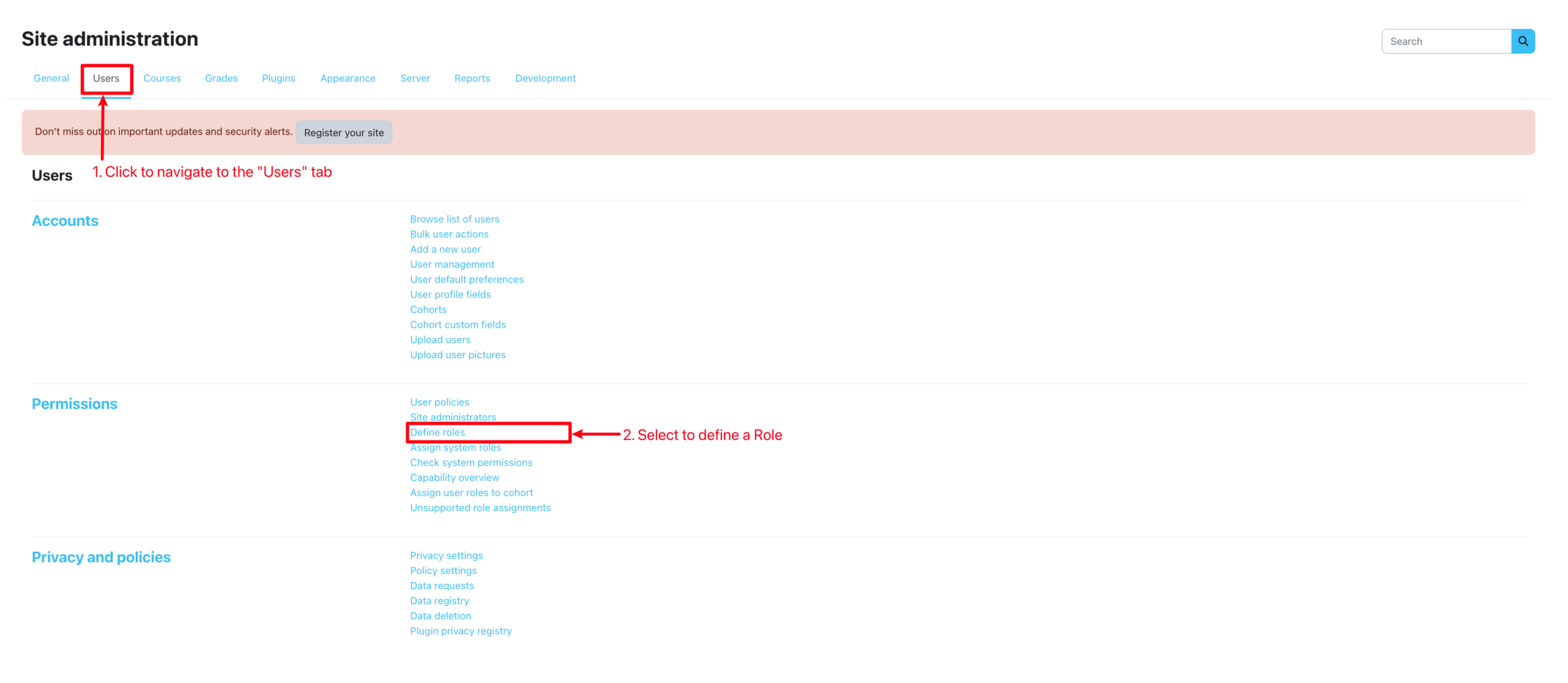Open Browse list of users link
The height and width of the screenshot is (683, 1568).
[454, 219]
